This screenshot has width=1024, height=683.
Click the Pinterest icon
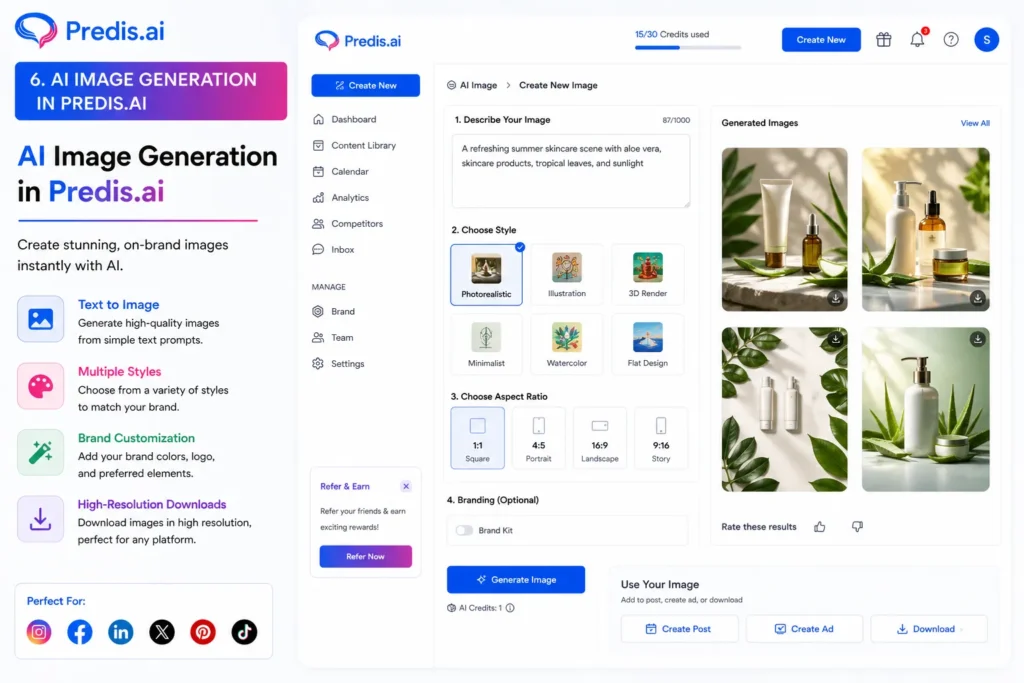coord(203,632)
